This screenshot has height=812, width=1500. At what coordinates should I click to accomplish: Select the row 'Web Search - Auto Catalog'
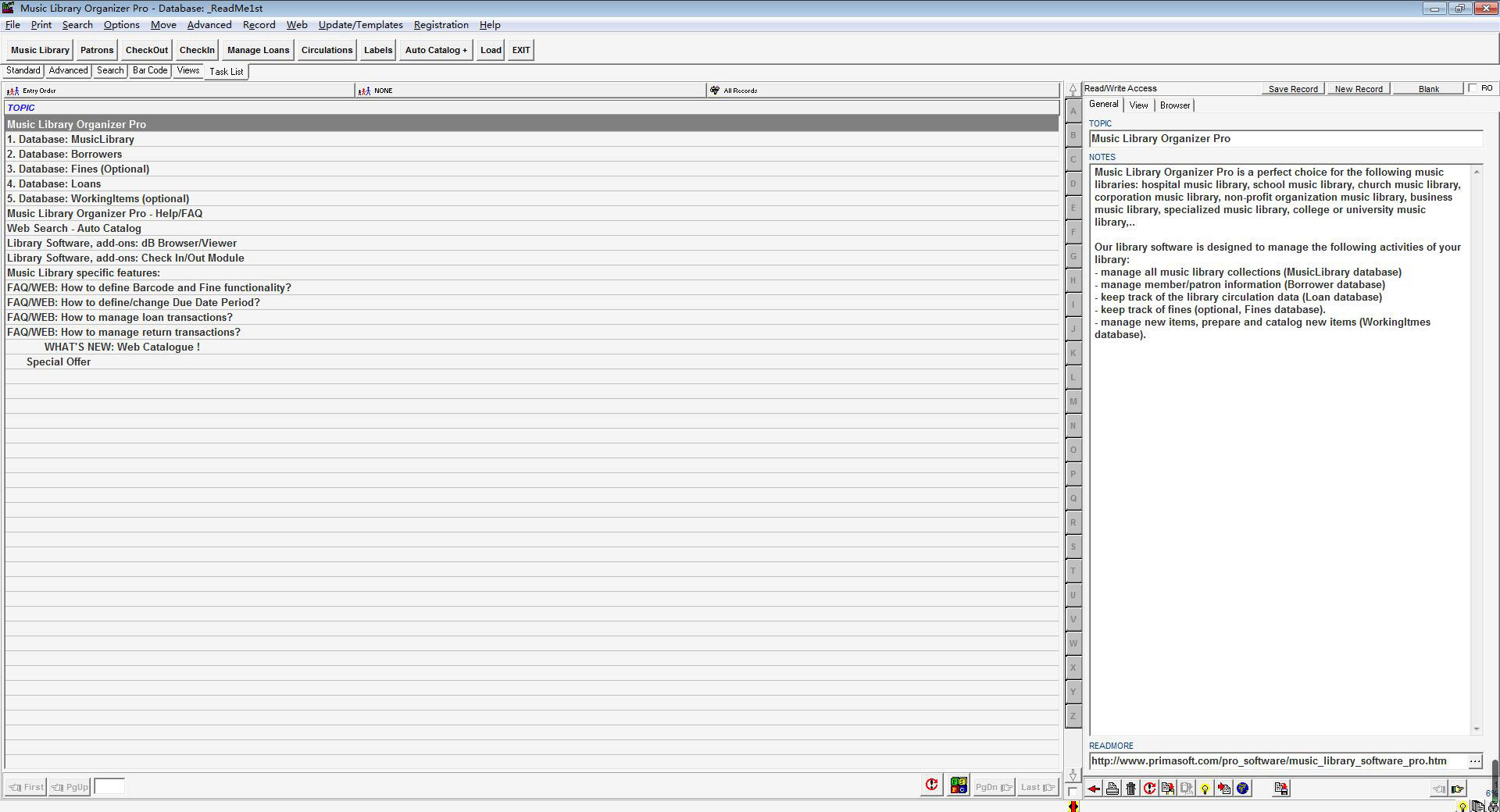[531, 229]
